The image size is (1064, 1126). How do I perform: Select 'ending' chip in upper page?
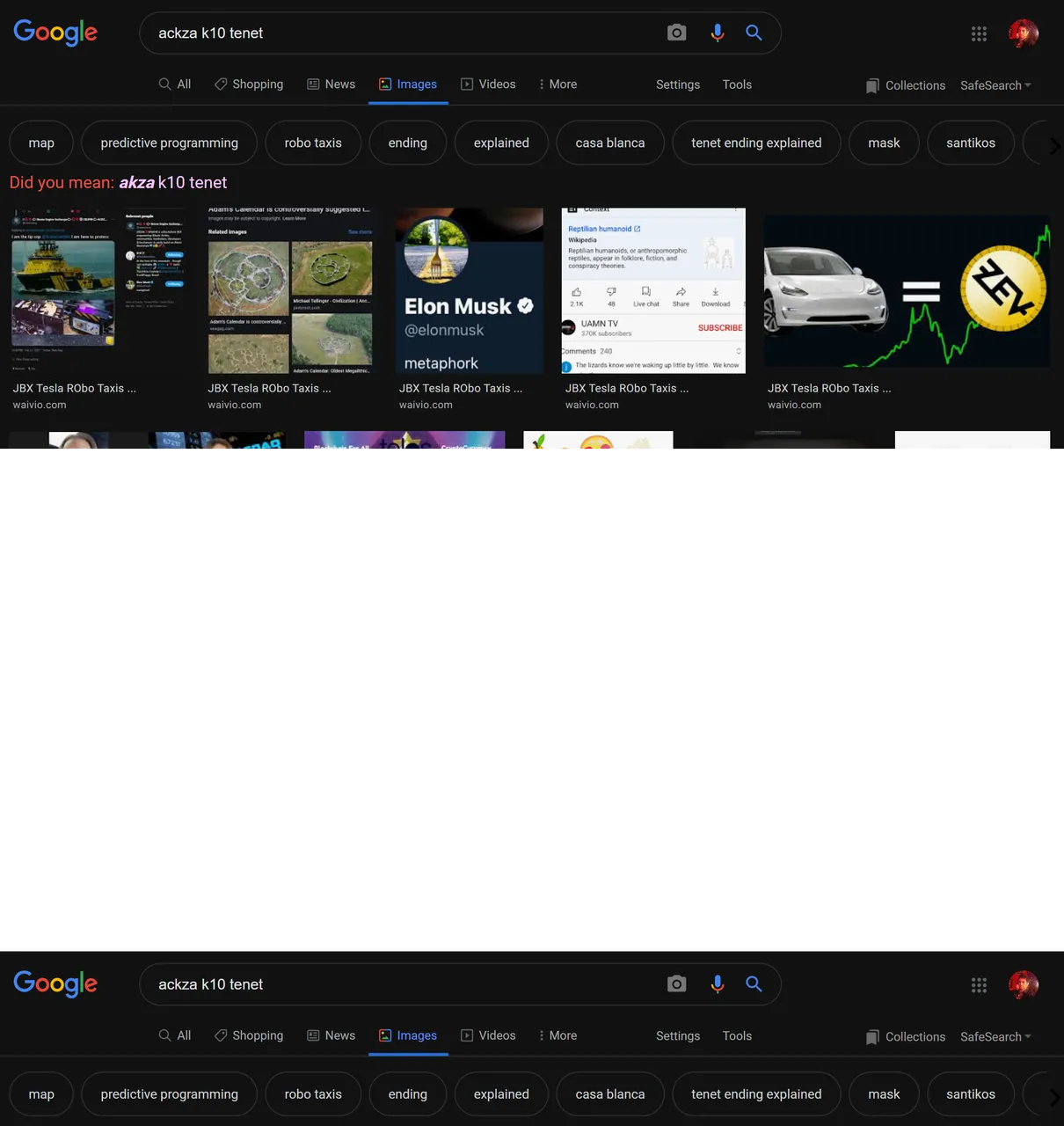tap(408, 143)
